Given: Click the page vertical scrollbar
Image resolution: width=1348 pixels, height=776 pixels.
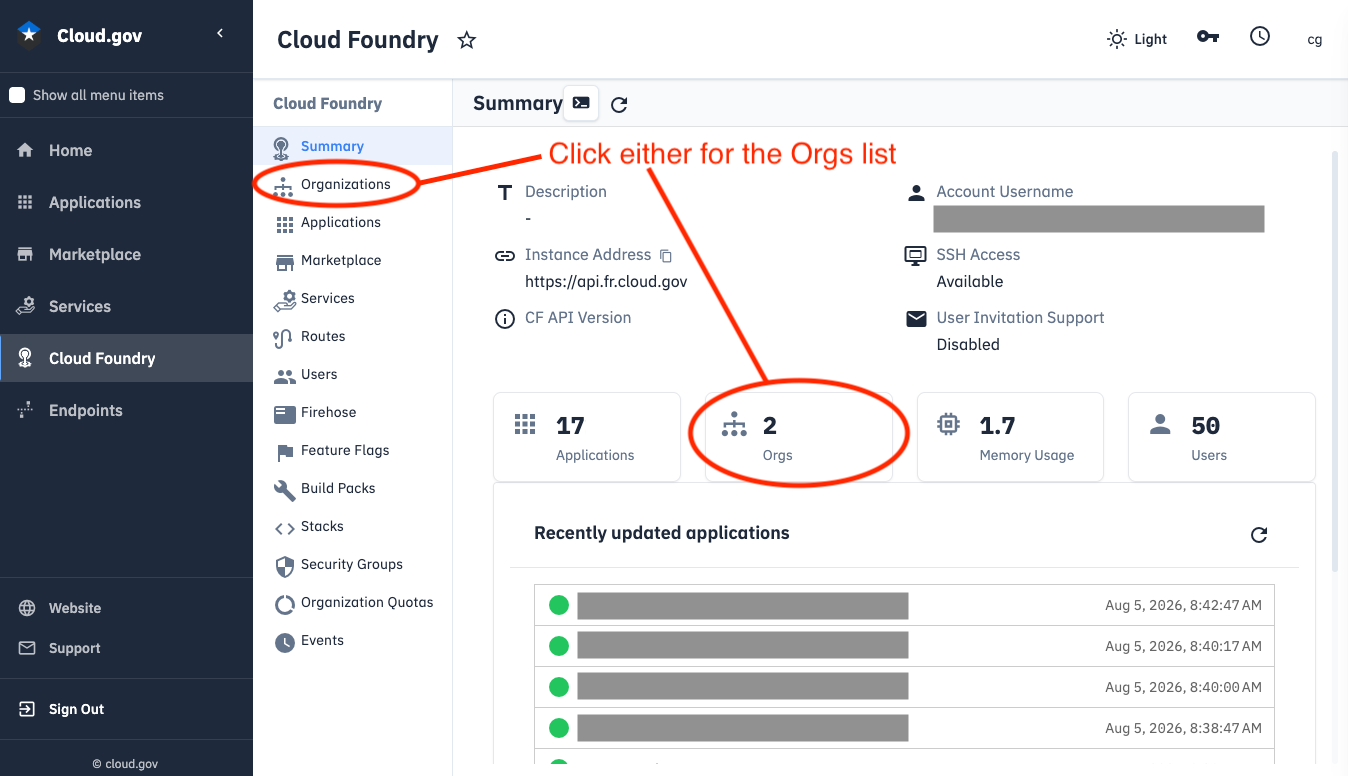Looking at the screenshot, I should click(x=1335, y=360).
